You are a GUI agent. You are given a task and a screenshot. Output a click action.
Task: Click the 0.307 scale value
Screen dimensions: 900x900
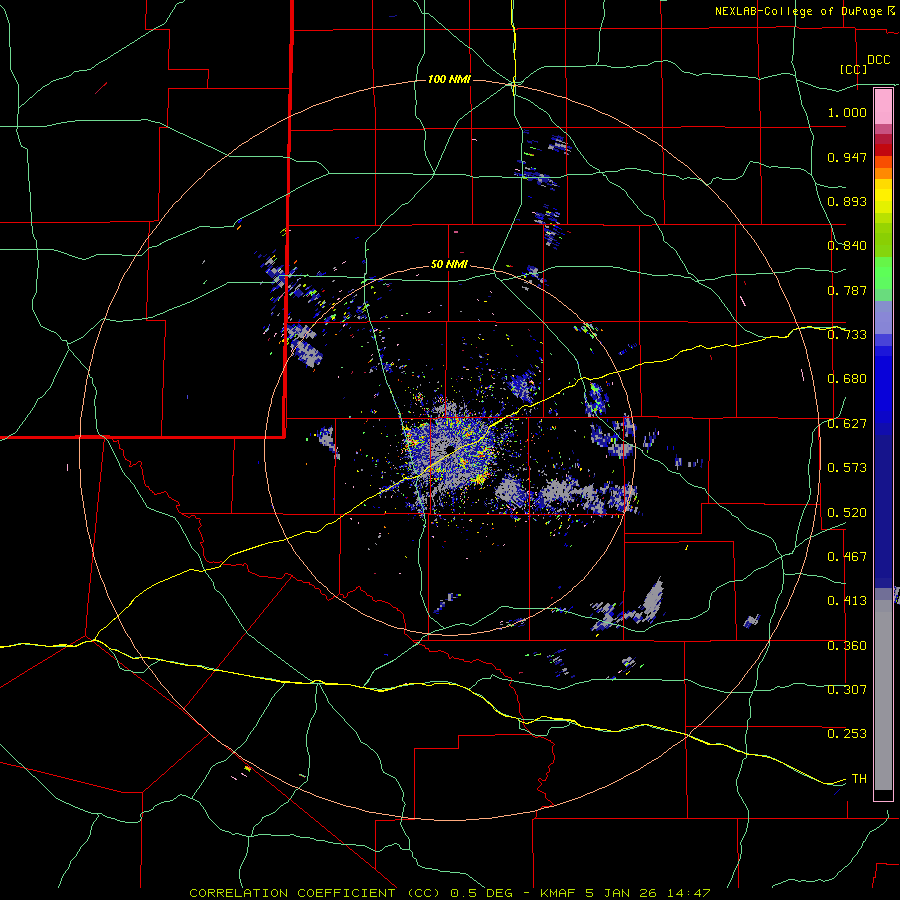847,690
